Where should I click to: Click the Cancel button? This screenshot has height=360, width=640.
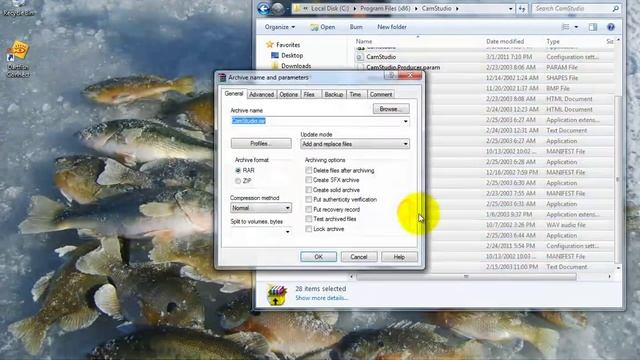coord(359,257)
